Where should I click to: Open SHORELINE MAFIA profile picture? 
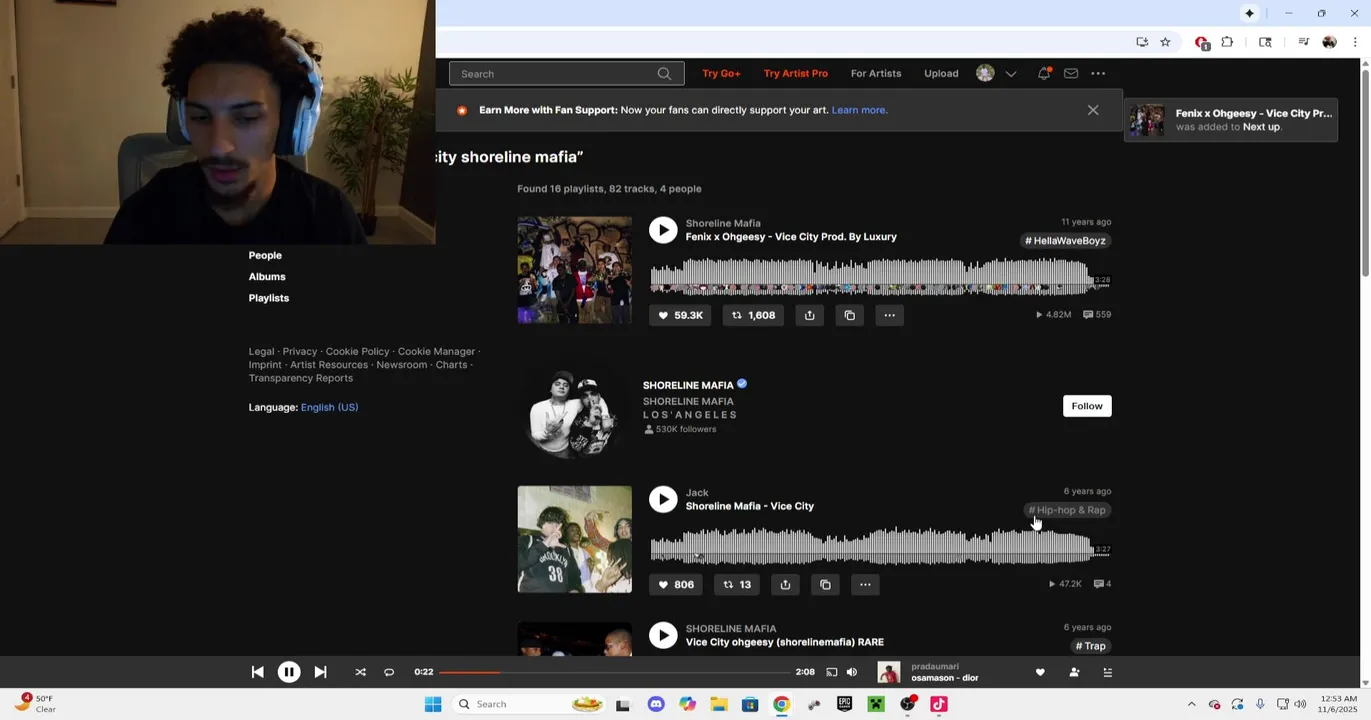point(574,413)
